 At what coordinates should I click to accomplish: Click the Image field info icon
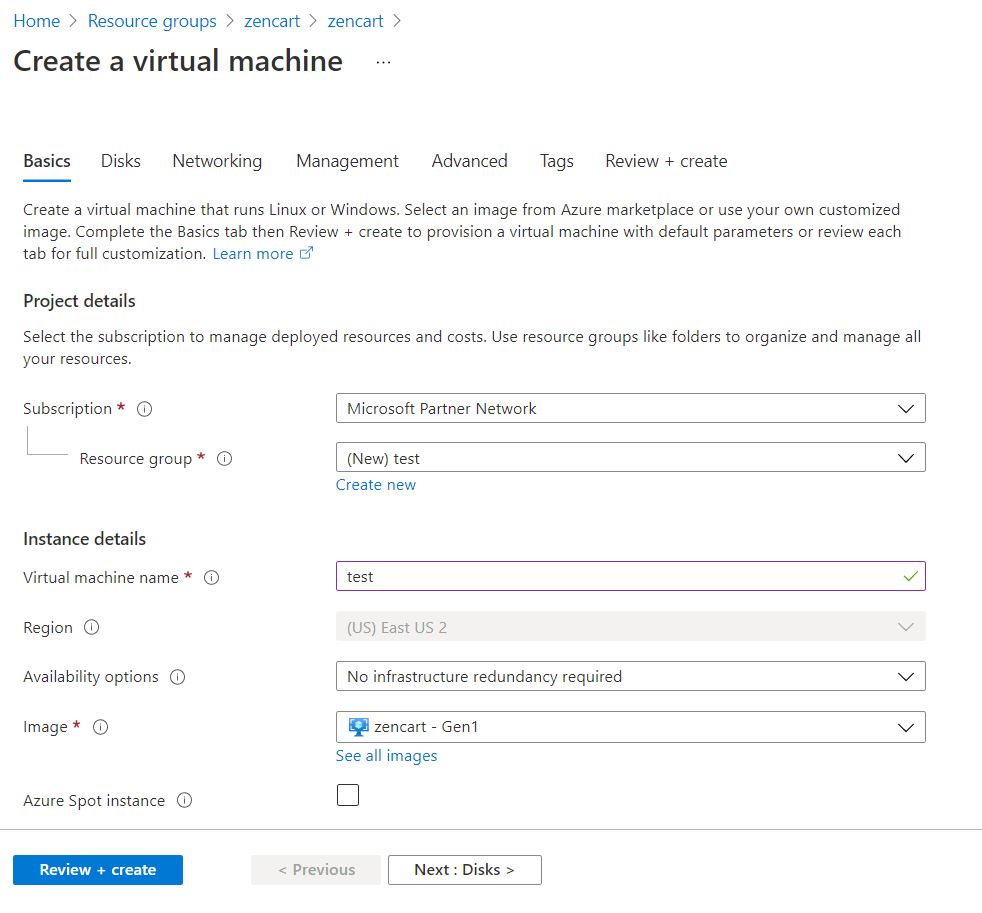tap(100, 727)
